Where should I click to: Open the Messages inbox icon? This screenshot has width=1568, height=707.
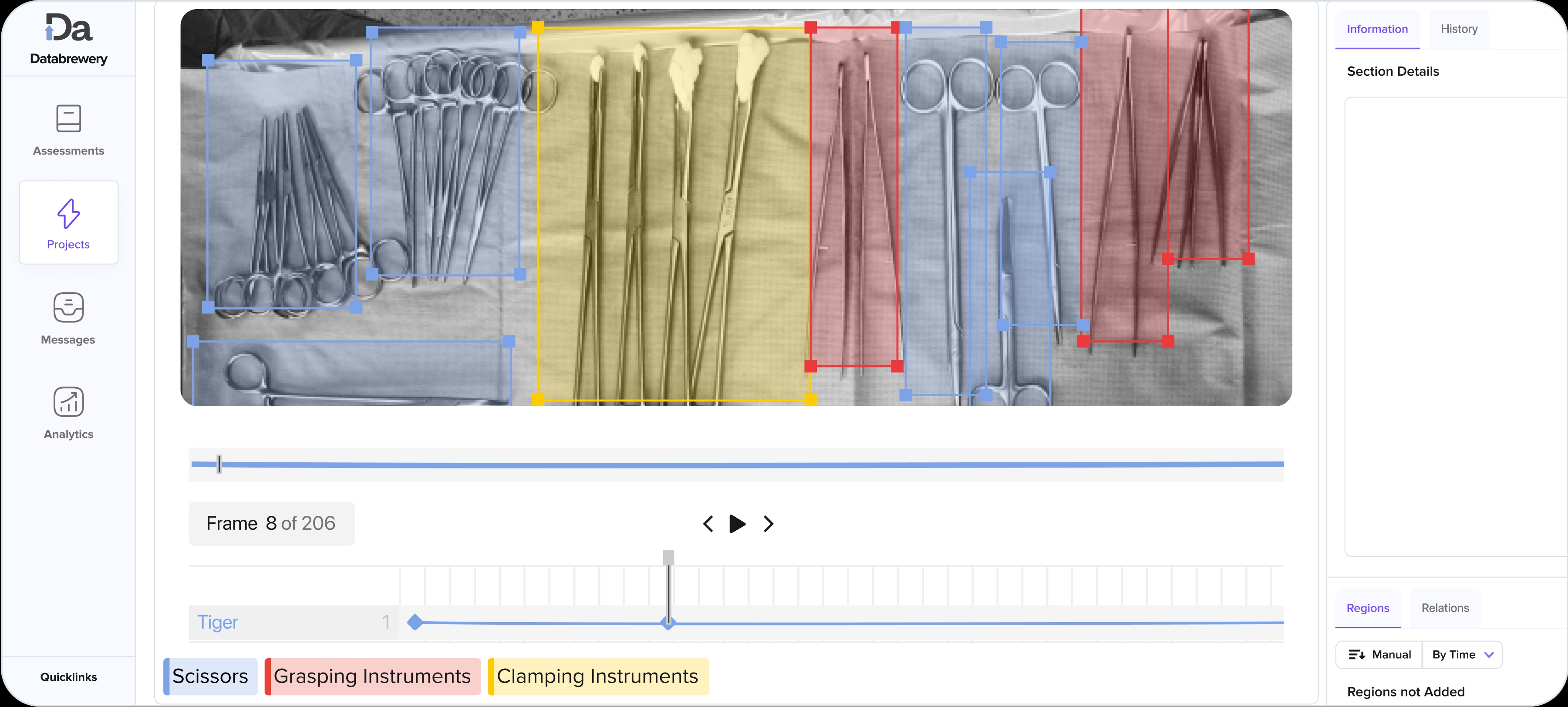click(68, 307)
